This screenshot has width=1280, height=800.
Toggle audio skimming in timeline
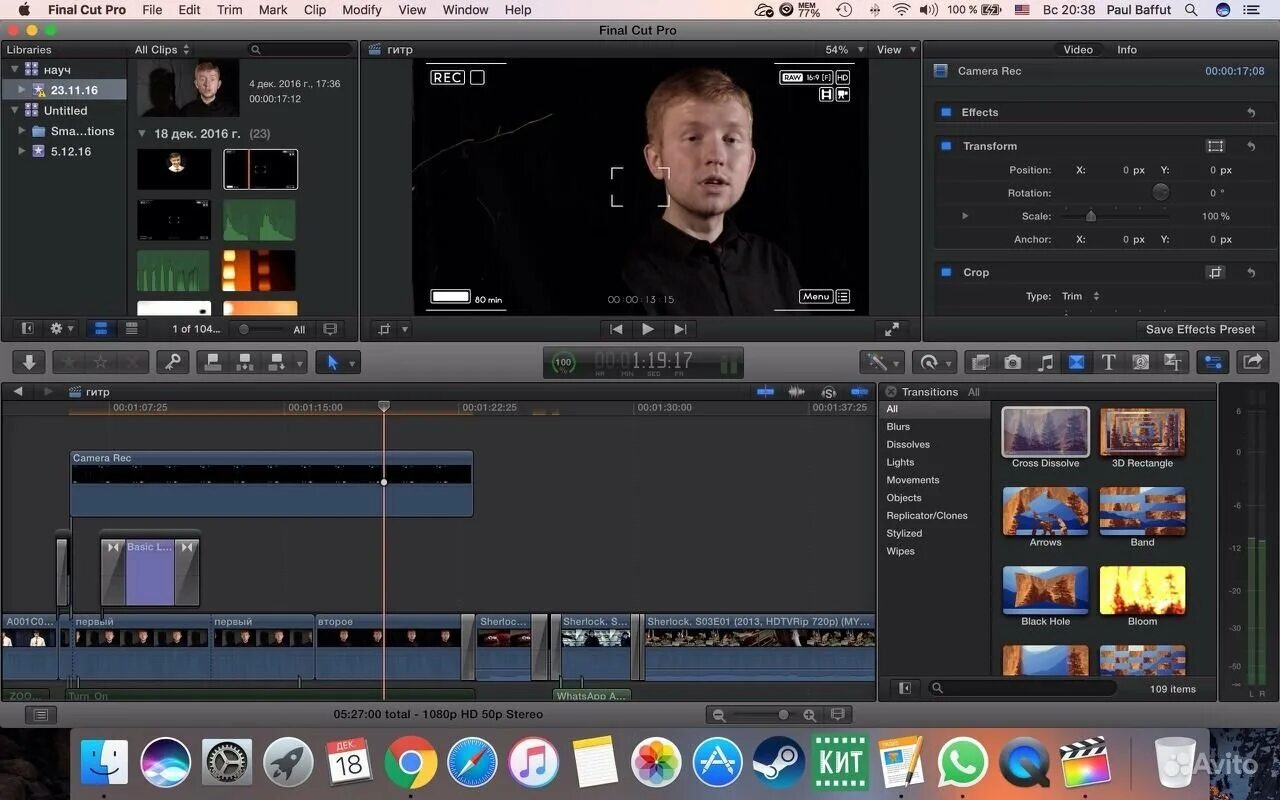[797, 392]
